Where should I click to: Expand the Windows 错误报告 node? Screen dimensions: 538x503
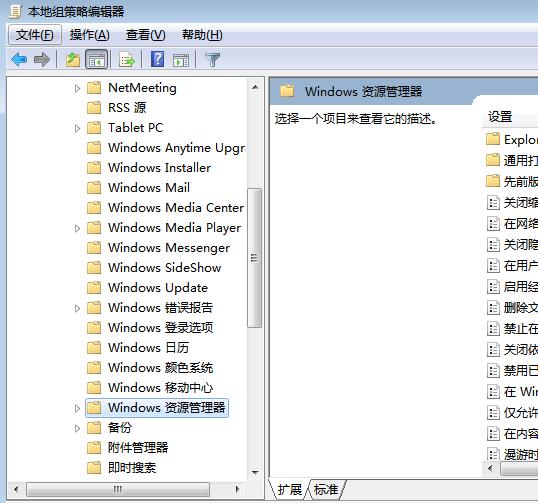point(78,308)
